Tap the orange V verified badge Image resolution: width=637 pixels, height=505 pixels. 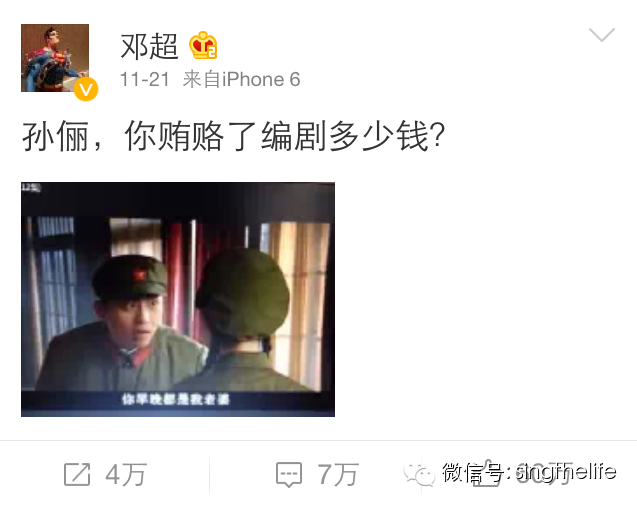coord(86,89)
